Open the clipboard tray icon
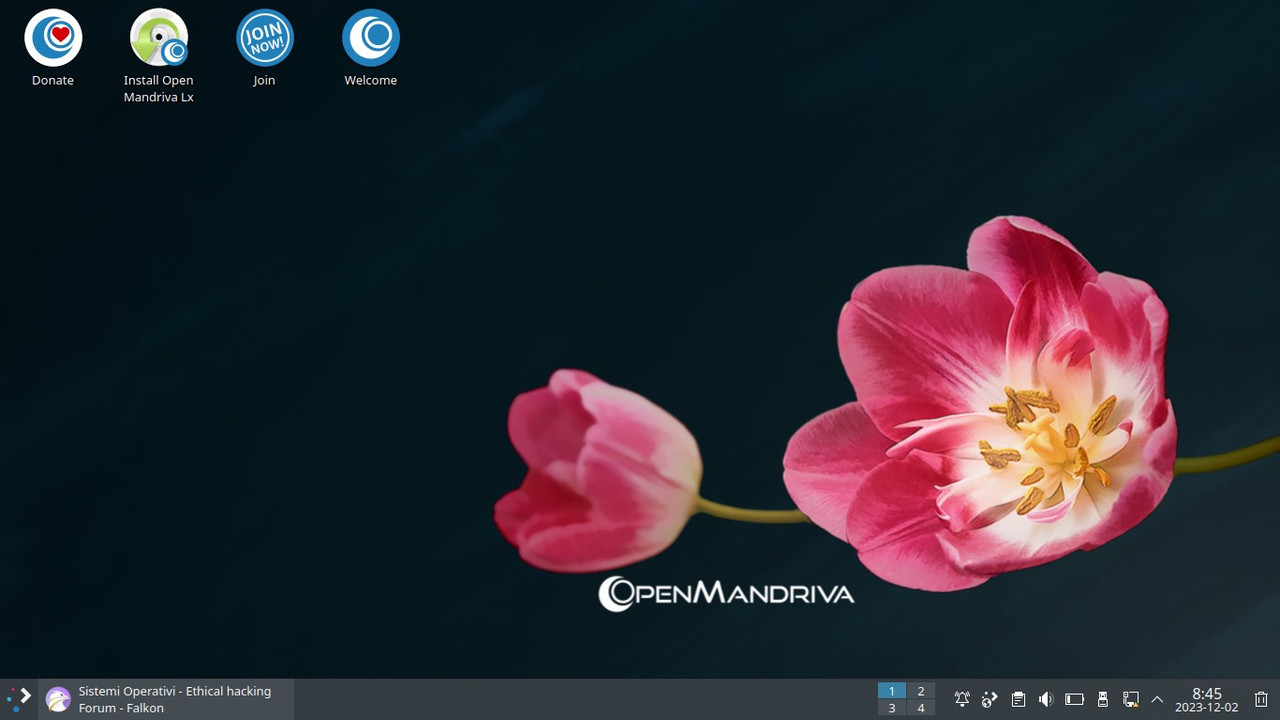 pos(1018,699)
